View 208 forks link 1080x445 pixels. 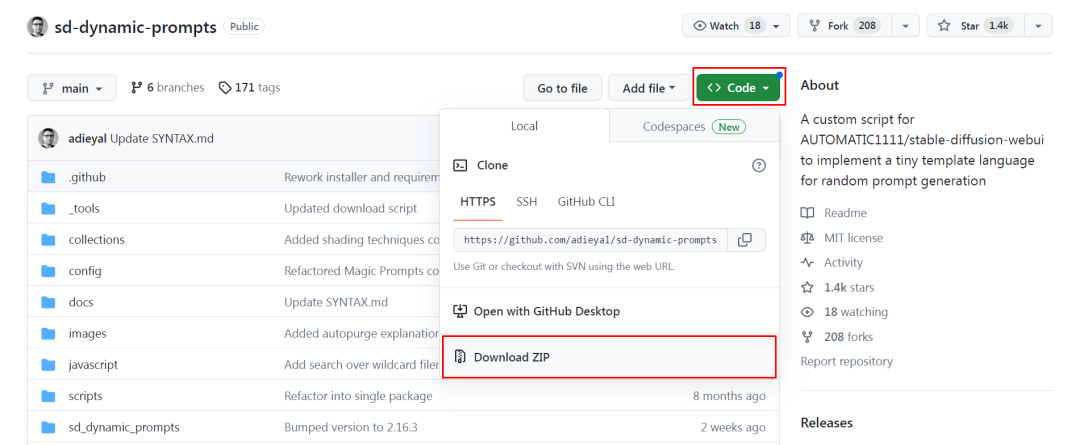(849, 337)
